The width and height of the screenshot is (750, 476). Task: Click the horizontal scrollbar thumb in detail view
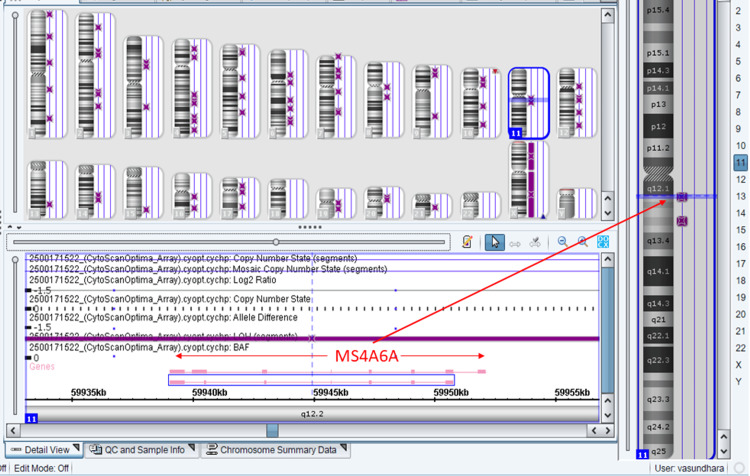pyautogui.click(x=272, y=430)
